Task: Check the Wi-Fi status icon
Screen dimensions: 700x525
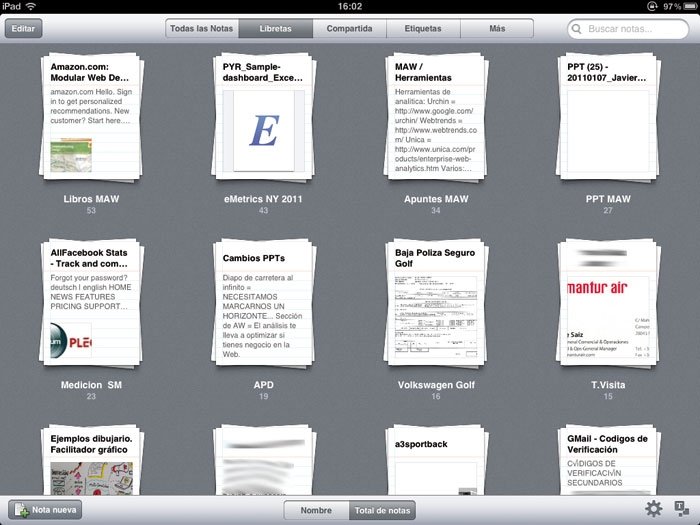Action: point(30,6)
